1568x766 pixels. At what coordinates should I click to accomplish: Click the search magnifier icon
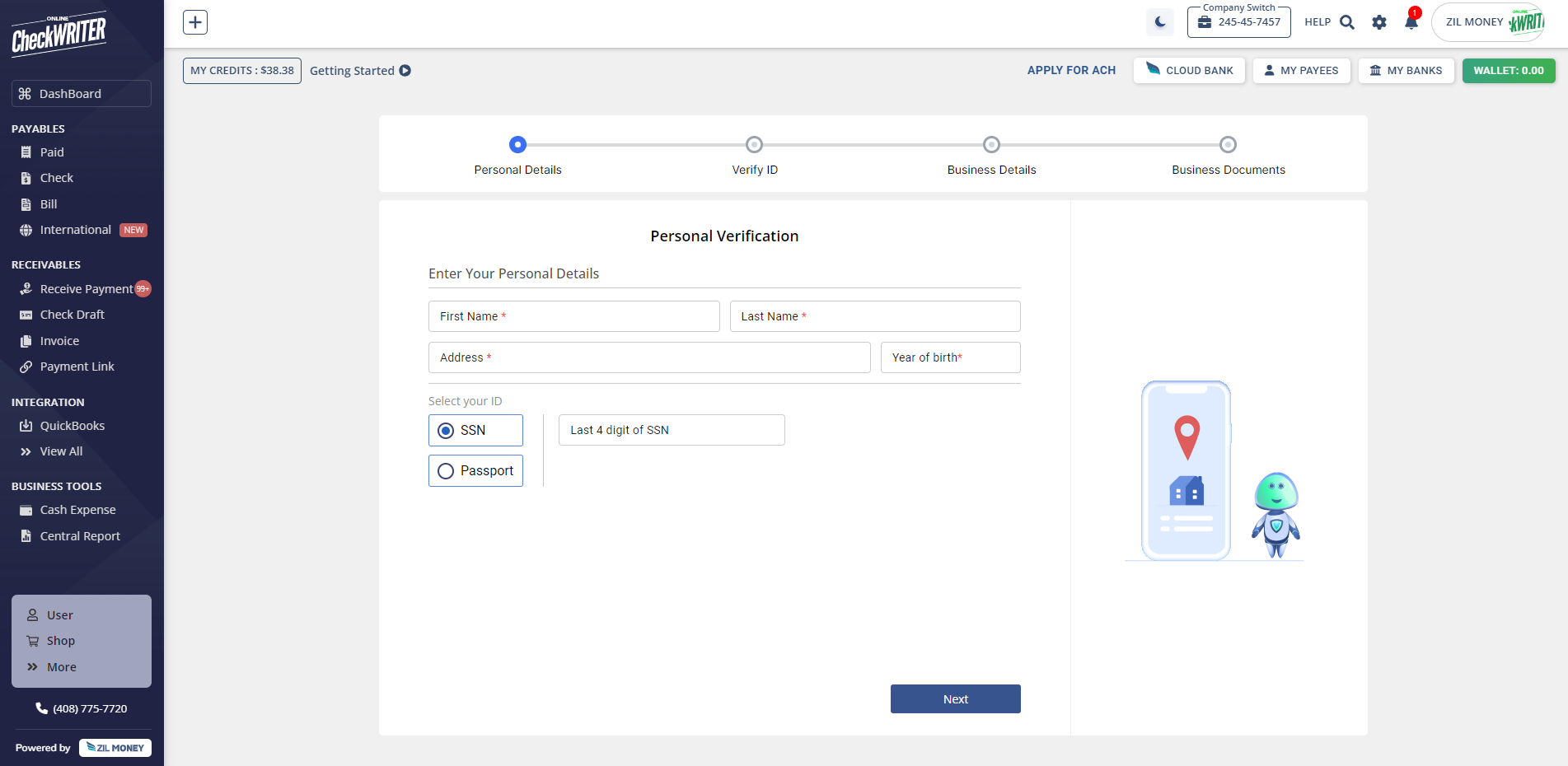coord(1347,22)
